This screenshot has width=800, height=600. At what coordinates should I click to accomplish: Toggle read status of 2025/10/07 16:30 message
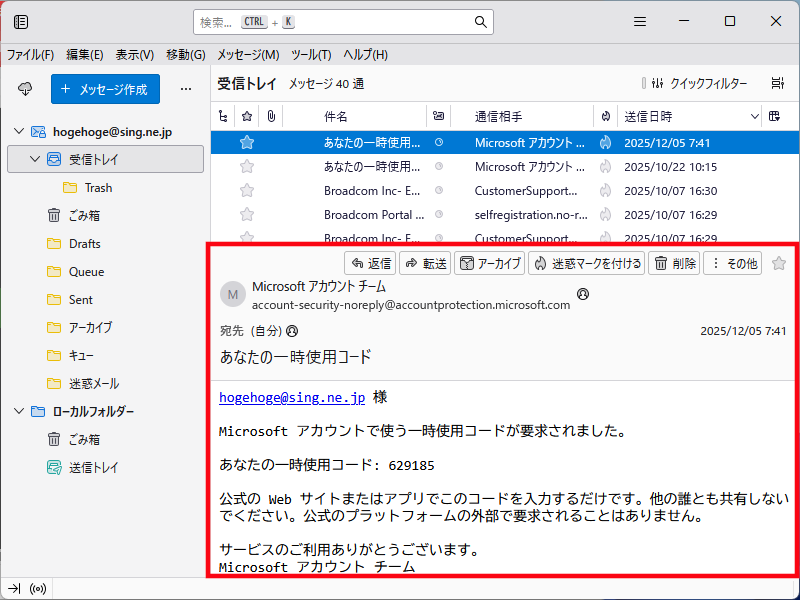pyautogui.click(x=439, y=191)
